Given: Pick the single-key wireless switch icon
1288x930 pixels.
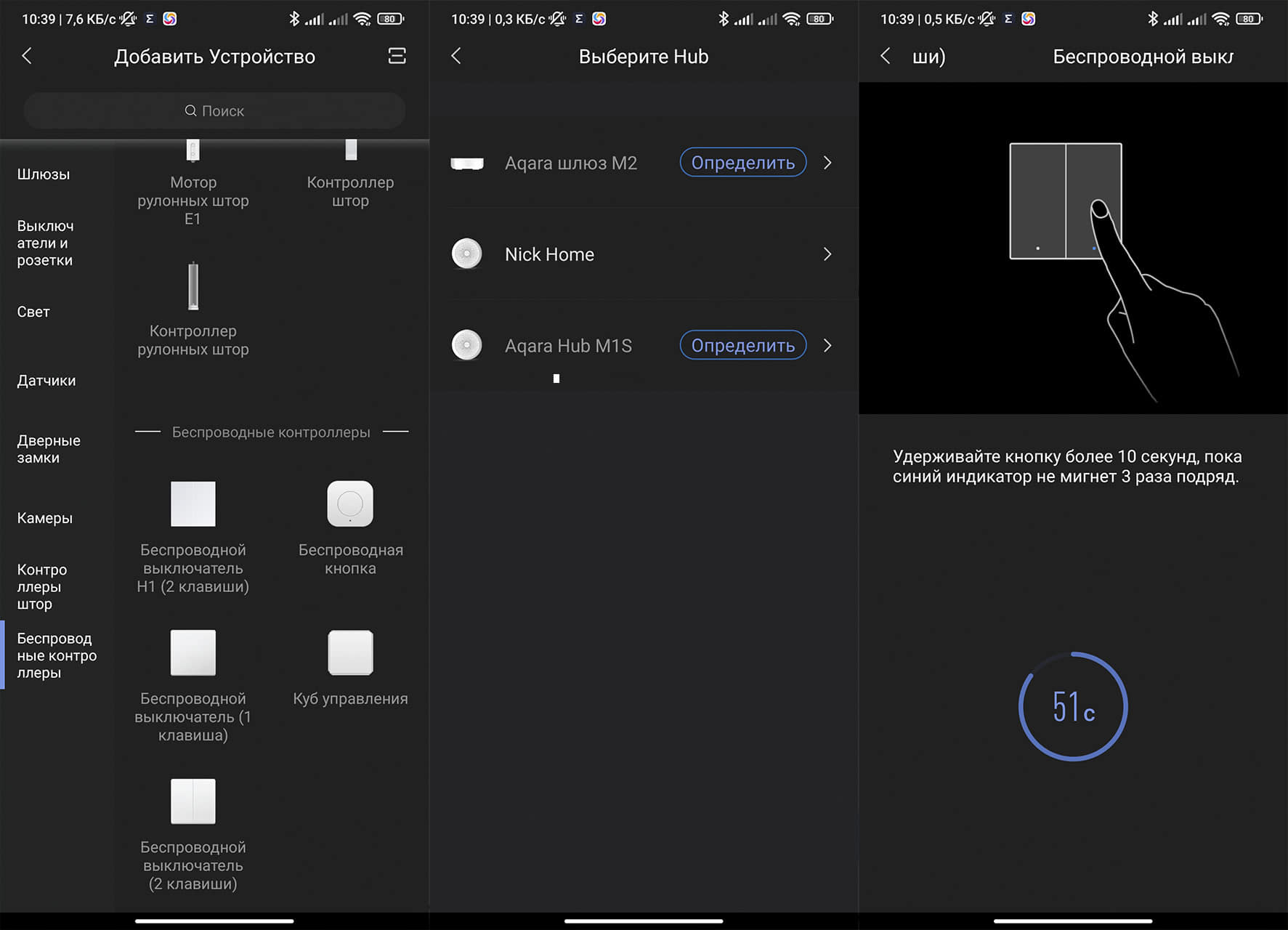Looking at the screenshot, I should coord(193,652).
